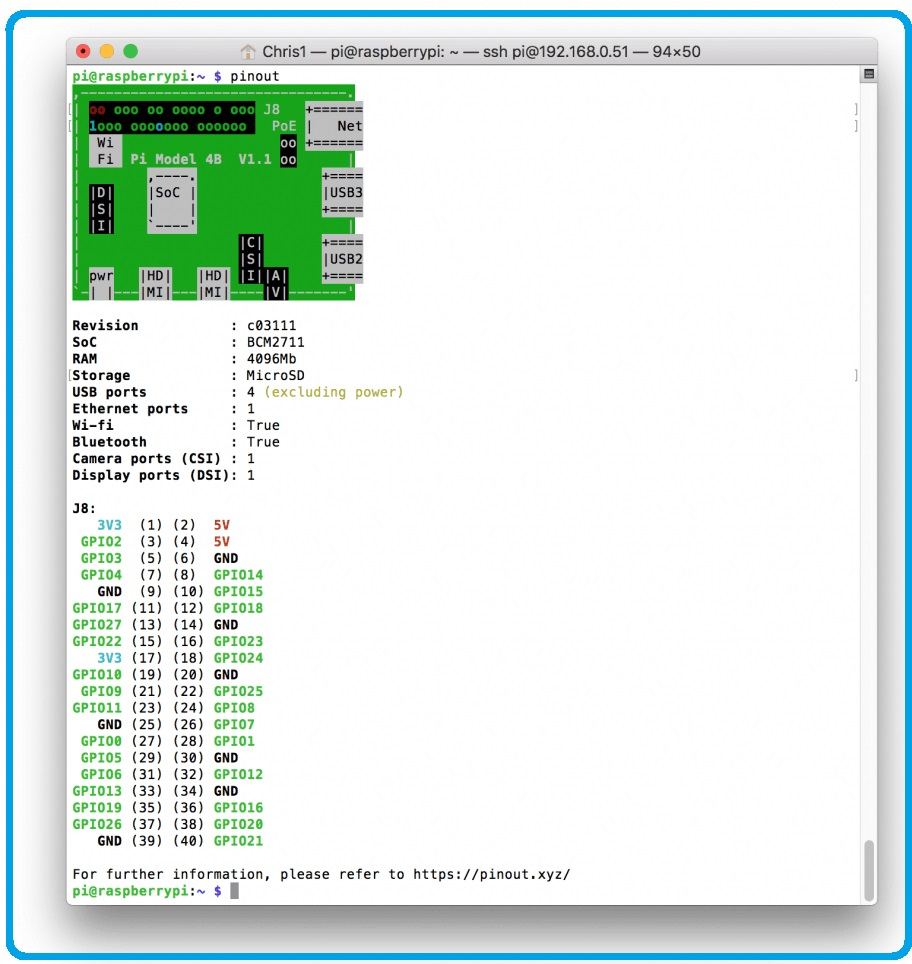Click the 'PoE' label on the board

click(284, 126)
